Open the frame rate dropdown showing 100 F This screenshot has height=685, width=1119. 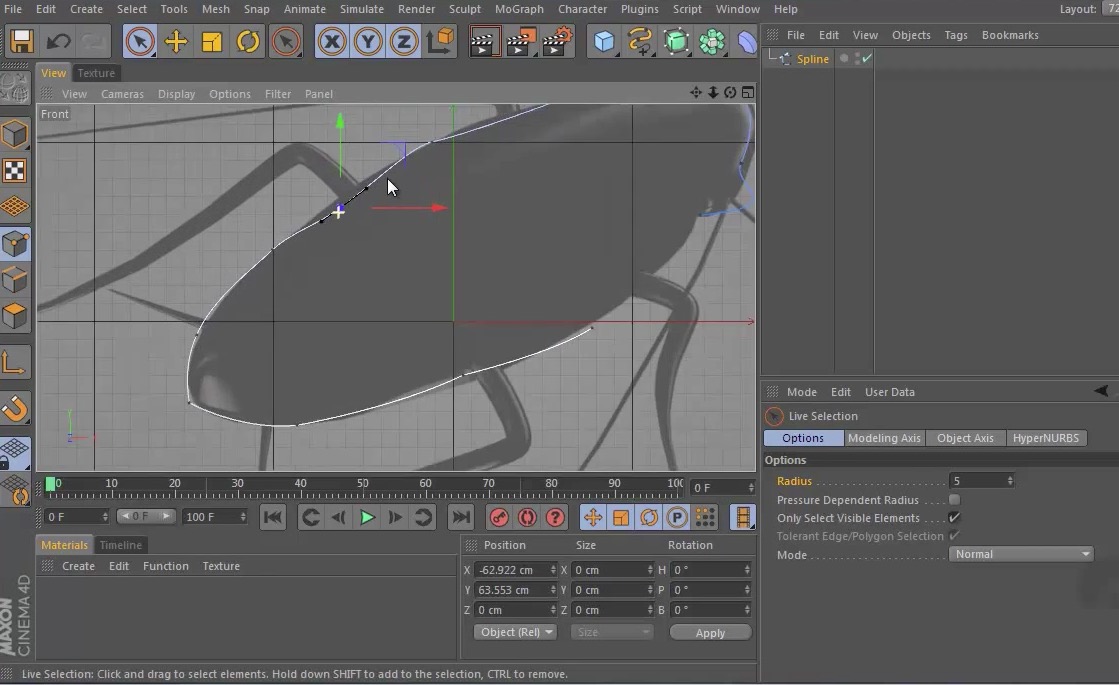pos(213,516)
